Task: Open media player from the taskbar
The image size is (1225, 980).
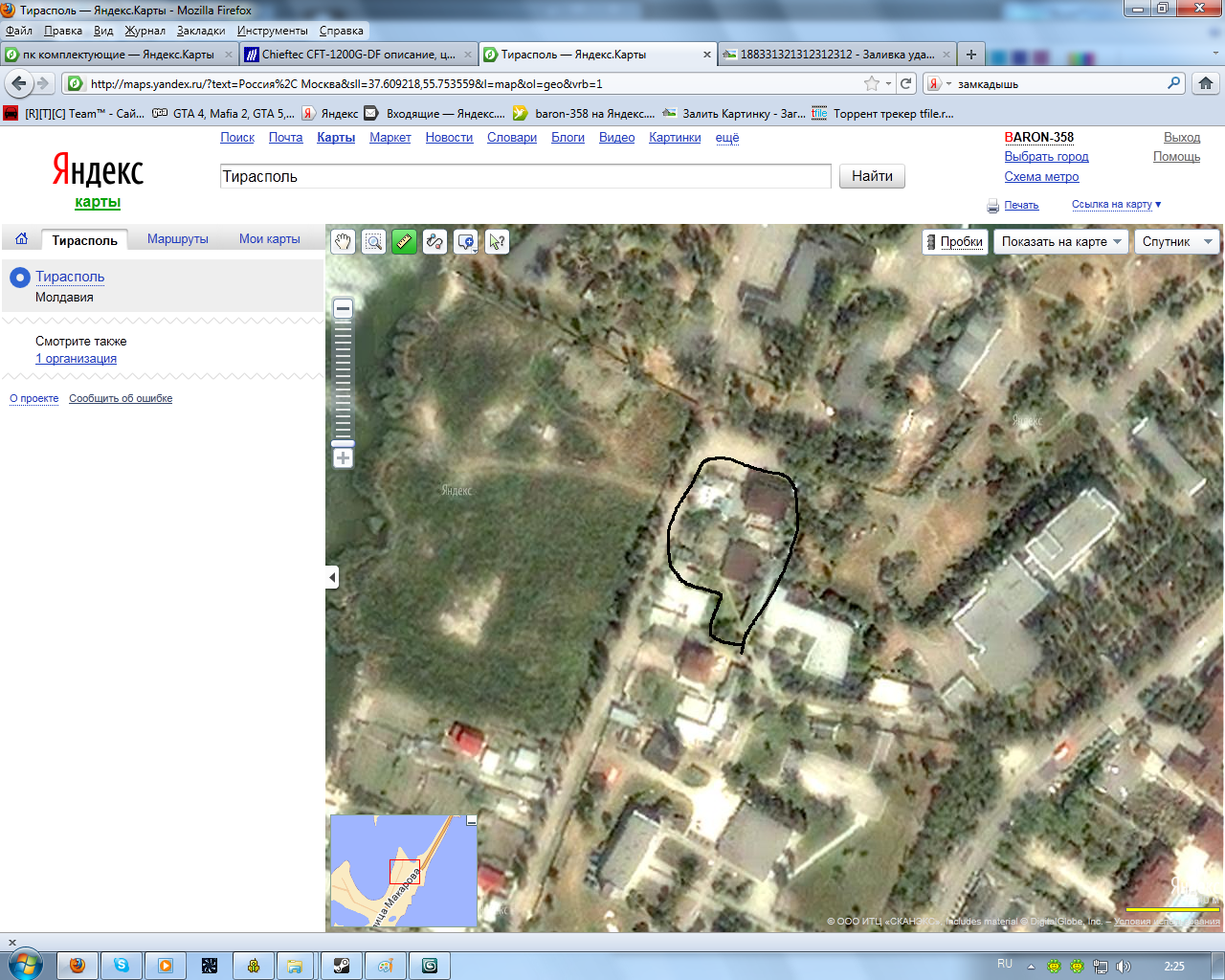Action: pyautogui.click(x=166, y=966)
